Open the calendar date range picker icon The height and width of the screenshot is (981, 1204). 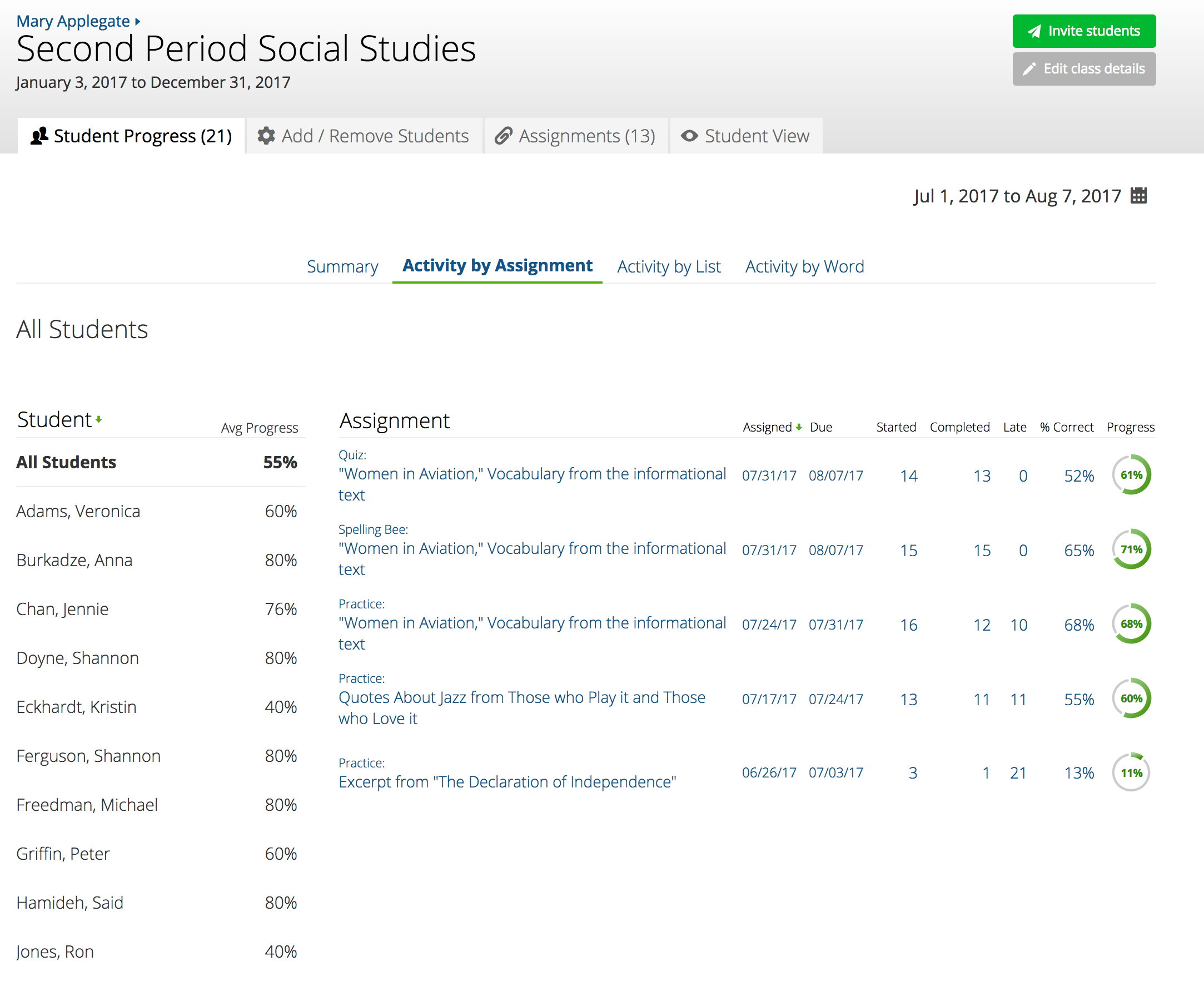coord(1138,196)
